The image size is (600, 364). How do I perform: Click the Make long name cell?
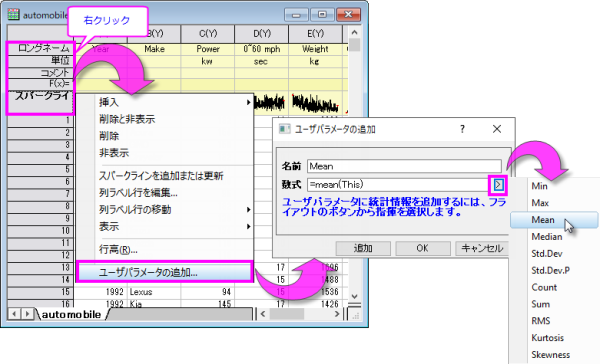[154, 49]
